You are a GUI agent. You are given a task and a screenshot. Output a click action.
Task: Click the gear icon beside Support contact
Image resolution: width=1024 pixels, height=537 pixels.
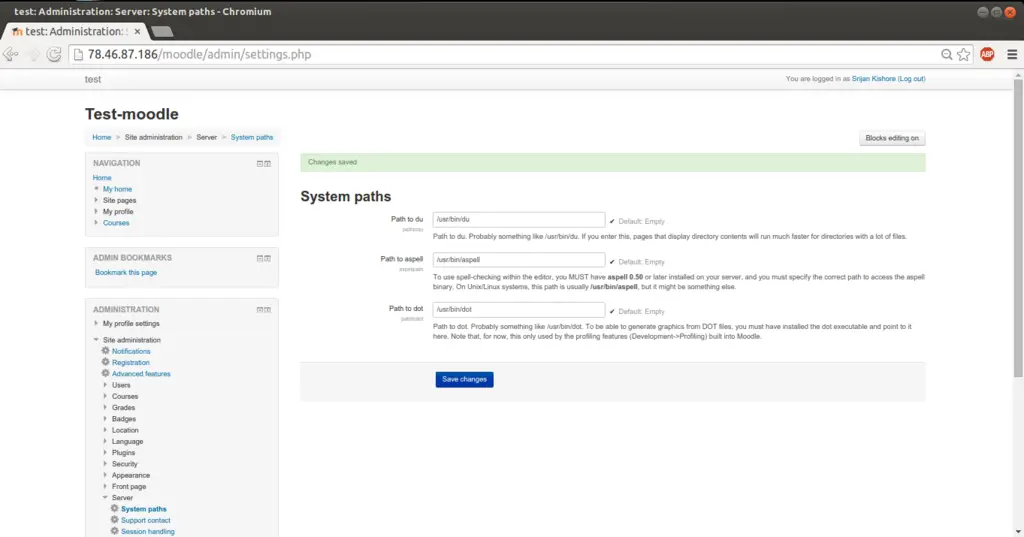click(x=114, y=520)
